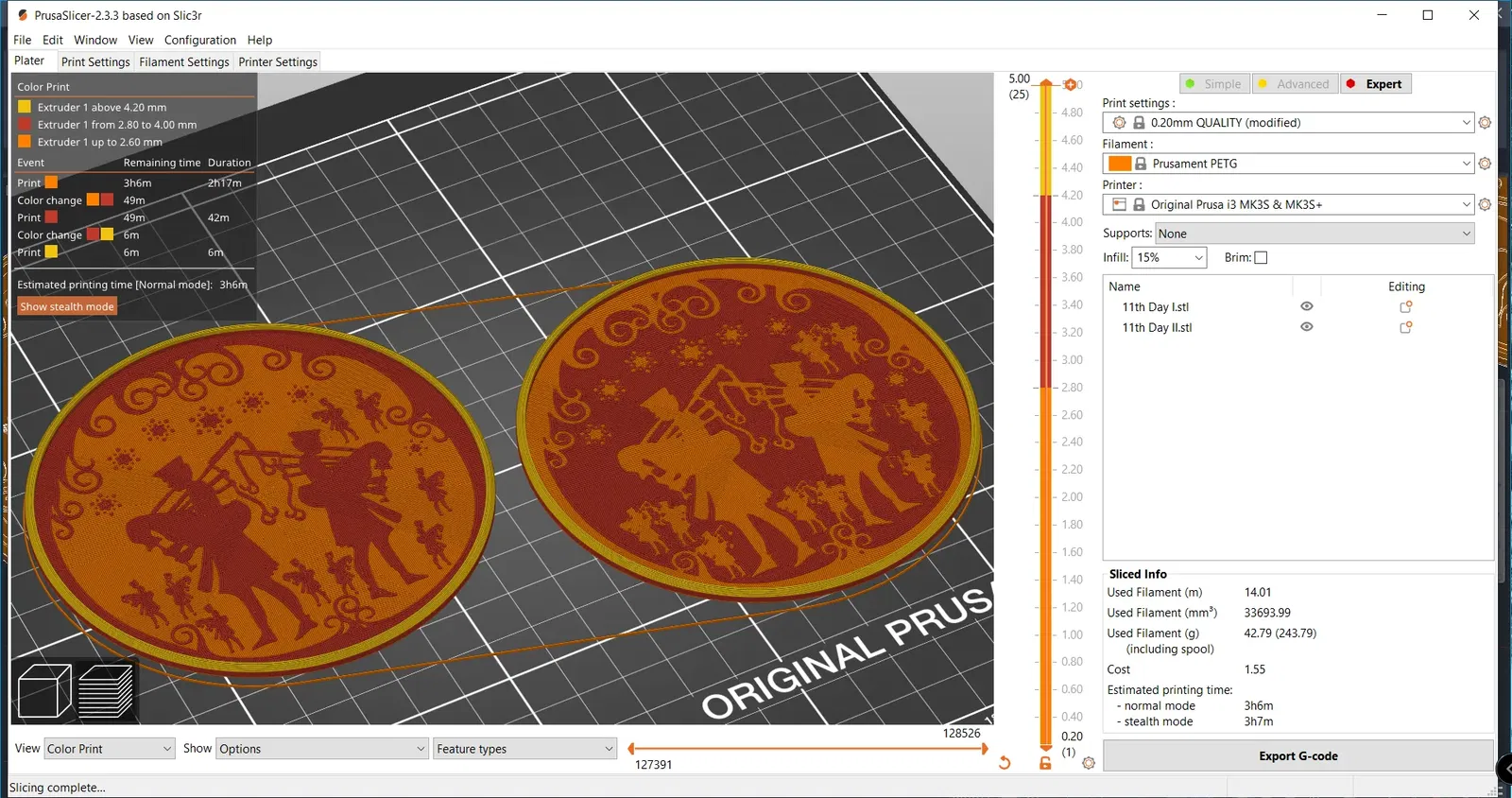Click the Used Filament (m) value 14.01
Viewport: 1512px width, 798px height.
point(1258,593)
